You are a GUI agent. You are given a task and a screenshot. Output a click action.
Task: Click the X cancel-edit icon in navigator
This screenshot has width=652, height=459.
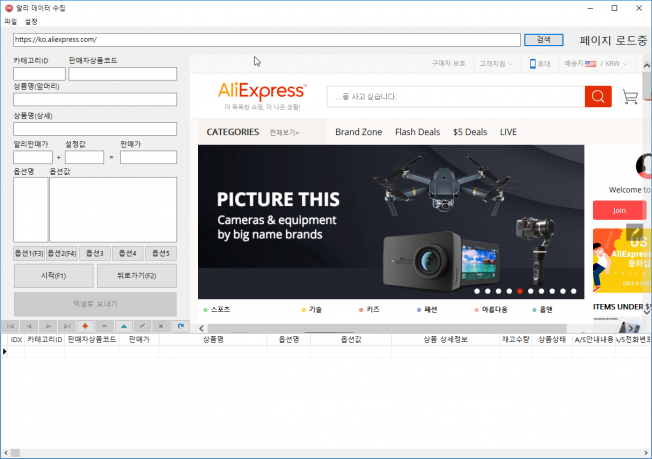pos(161,326)
